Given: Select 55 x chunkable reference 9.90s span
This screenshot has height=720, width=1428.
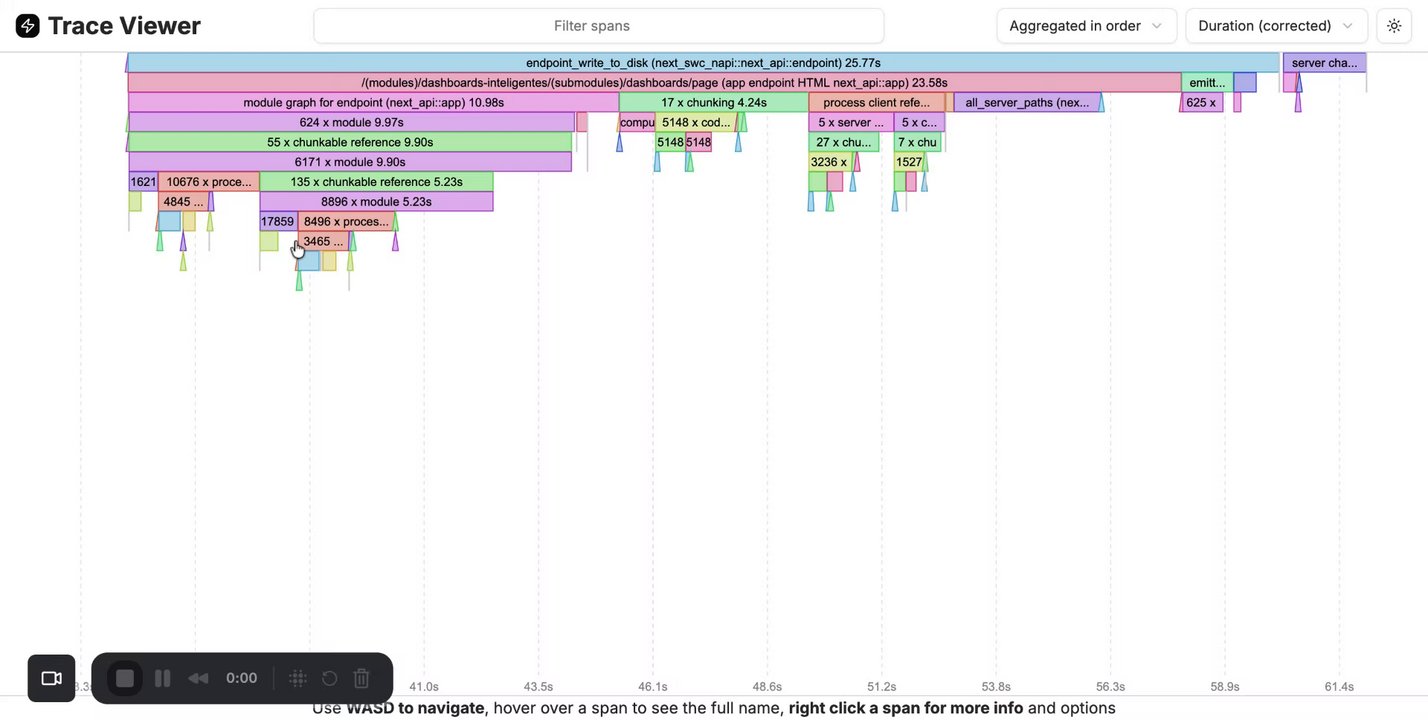Looking at the screenshot, I should pyautogui.click(x=350, y=142).
